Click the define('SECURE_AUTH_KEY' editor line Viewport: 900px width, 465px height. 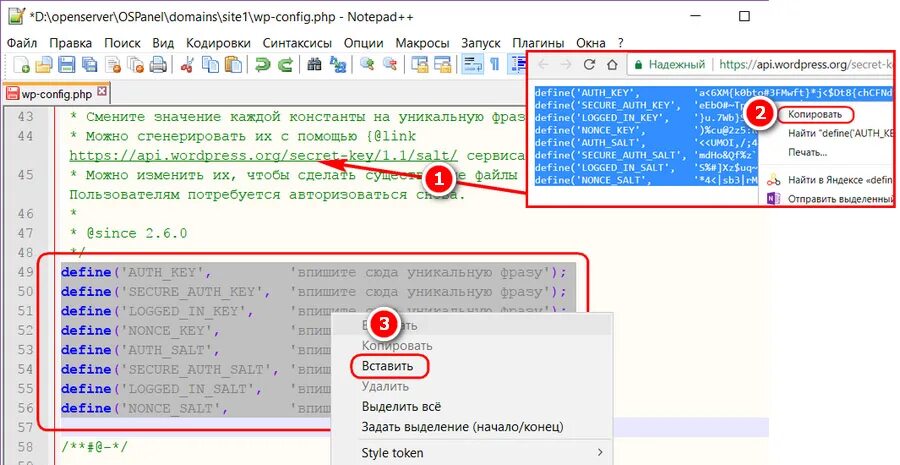313,292
